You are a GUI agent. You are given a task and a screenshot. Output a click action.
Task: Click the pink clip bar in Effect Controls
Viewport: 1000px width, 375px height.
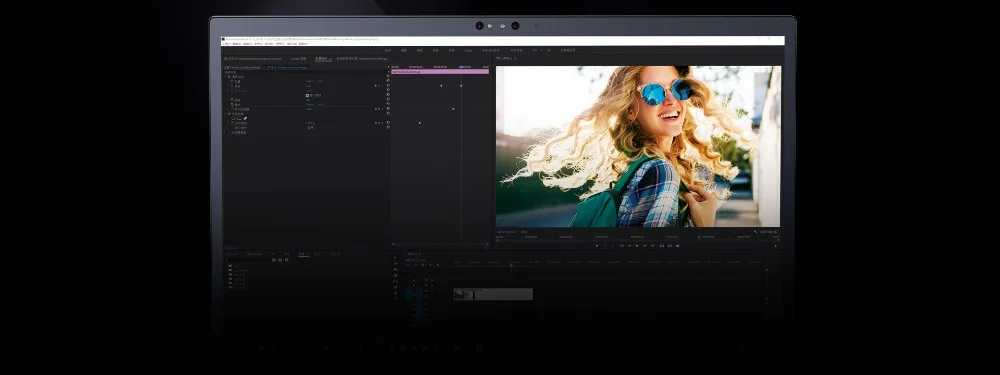(440, 71)
